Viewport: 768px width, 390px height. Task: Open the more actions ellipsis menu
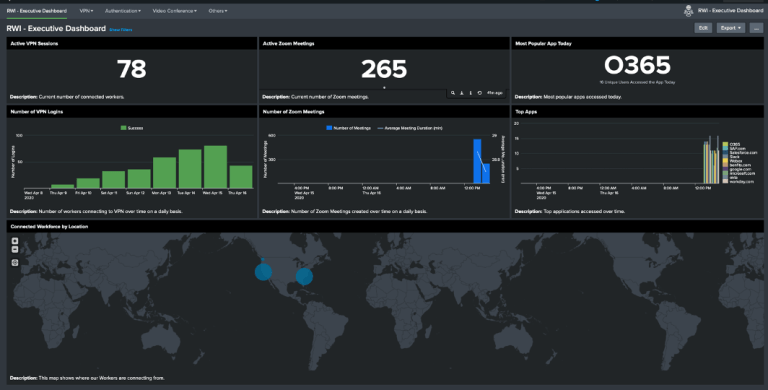(756, 28)
